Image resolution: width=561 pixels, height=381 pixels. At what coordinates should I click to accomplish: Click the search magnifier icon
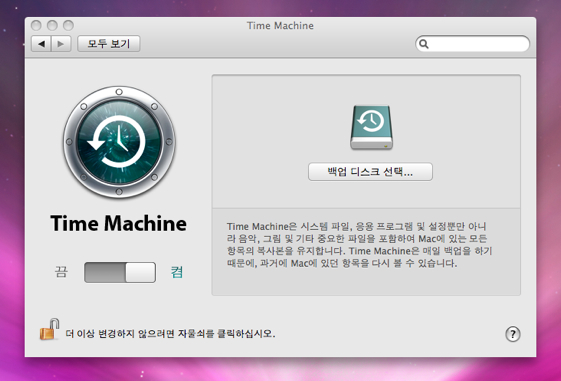[x=424, y=44]
